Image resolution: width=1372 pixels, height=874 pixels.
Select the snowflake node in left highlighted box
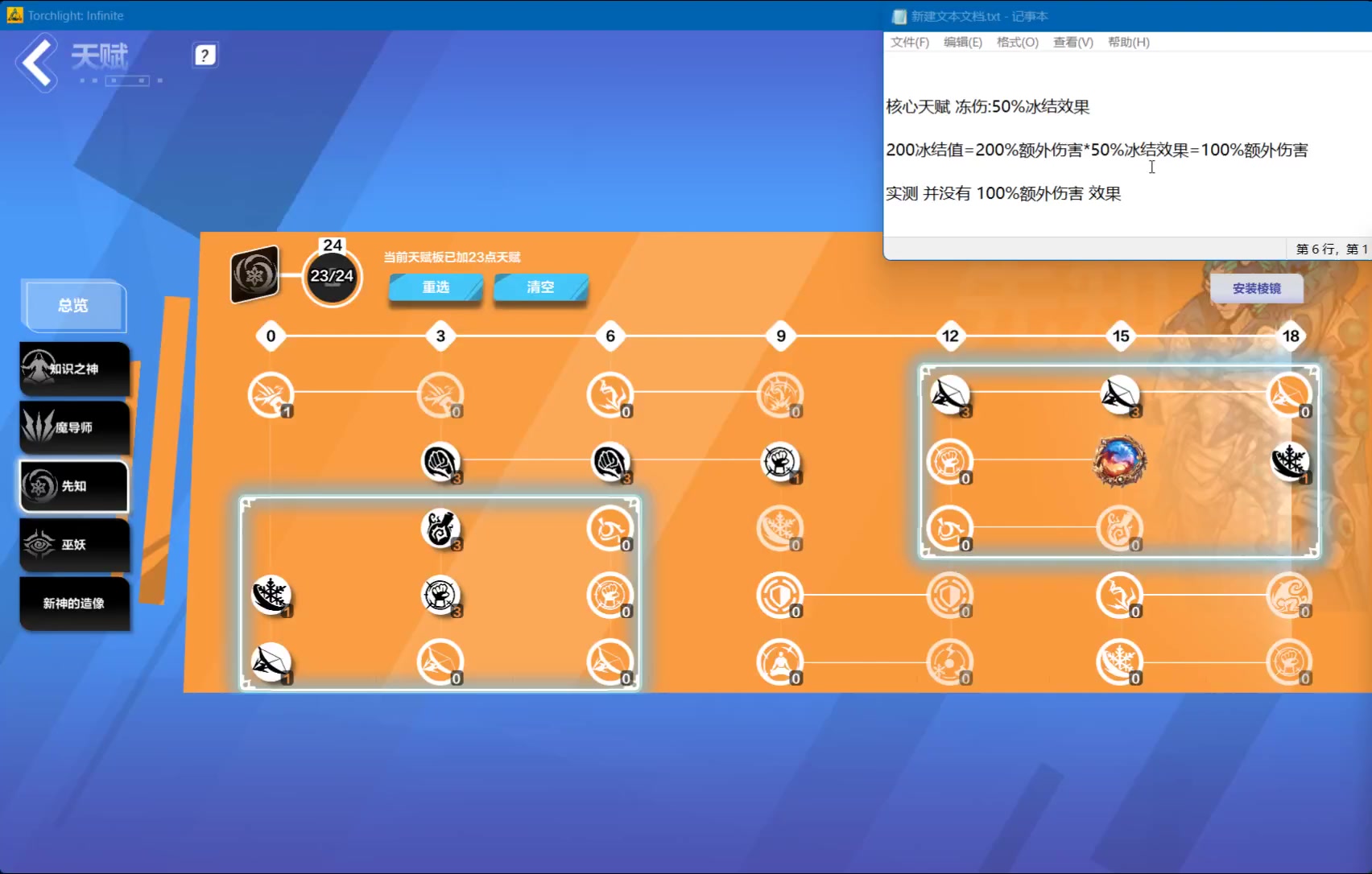pos(271,596)
